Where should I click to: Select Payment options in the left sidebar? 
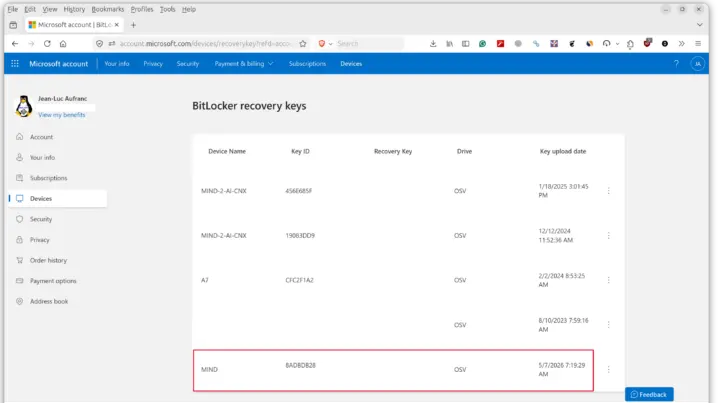[53, 281]
